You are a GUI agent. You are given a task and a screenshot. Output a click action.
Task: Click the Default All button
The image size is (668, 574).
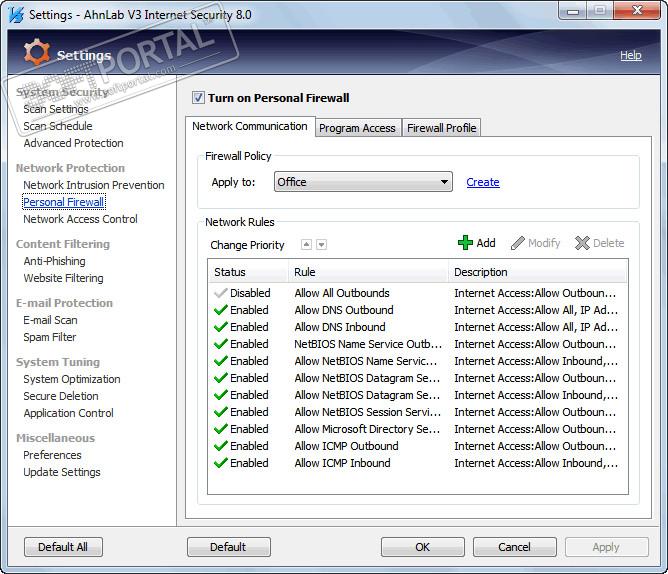(63, 547)
